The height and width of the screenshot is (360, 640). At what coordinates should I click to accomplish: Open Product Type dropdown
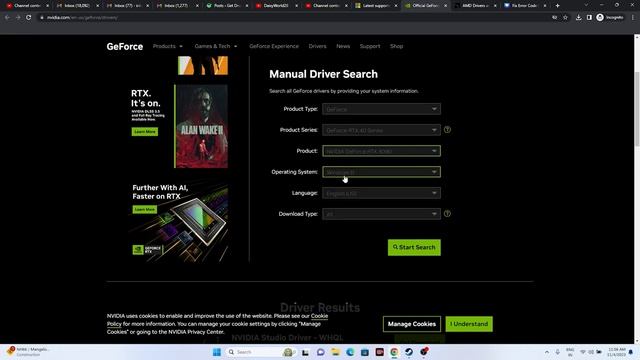pos(381,109)
